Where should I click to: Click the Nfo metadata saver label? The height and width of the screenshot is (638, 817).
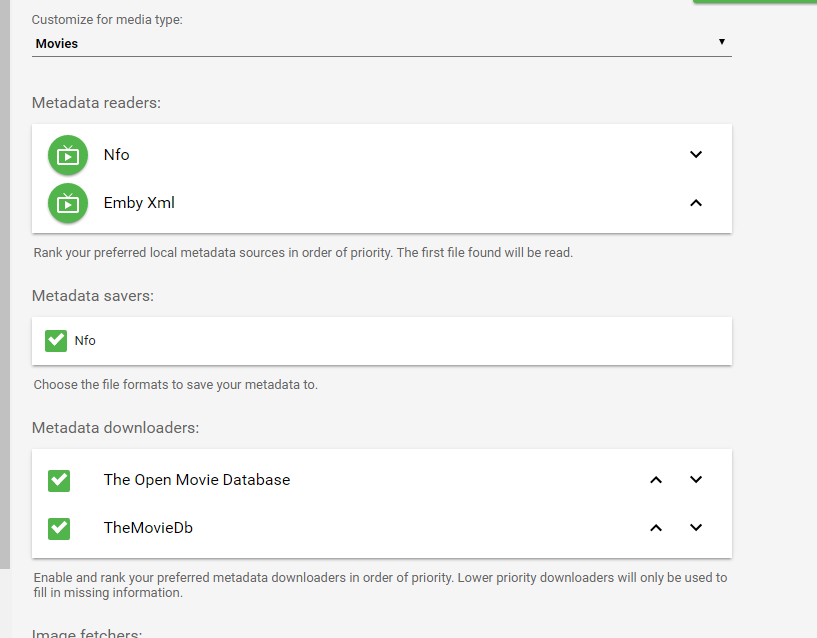pos(85,341)
